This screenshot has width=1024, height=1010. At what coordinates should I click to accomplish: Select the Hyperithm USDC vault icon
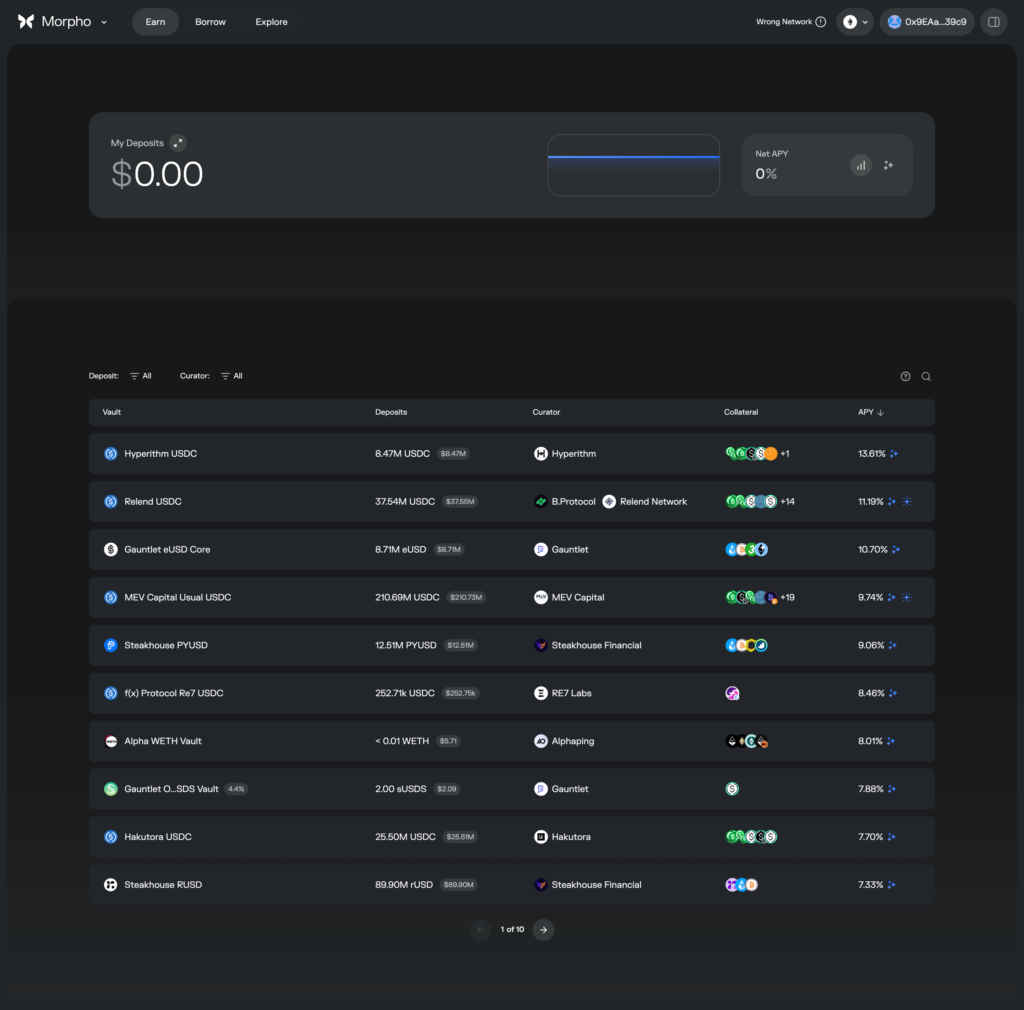point(110,453)
